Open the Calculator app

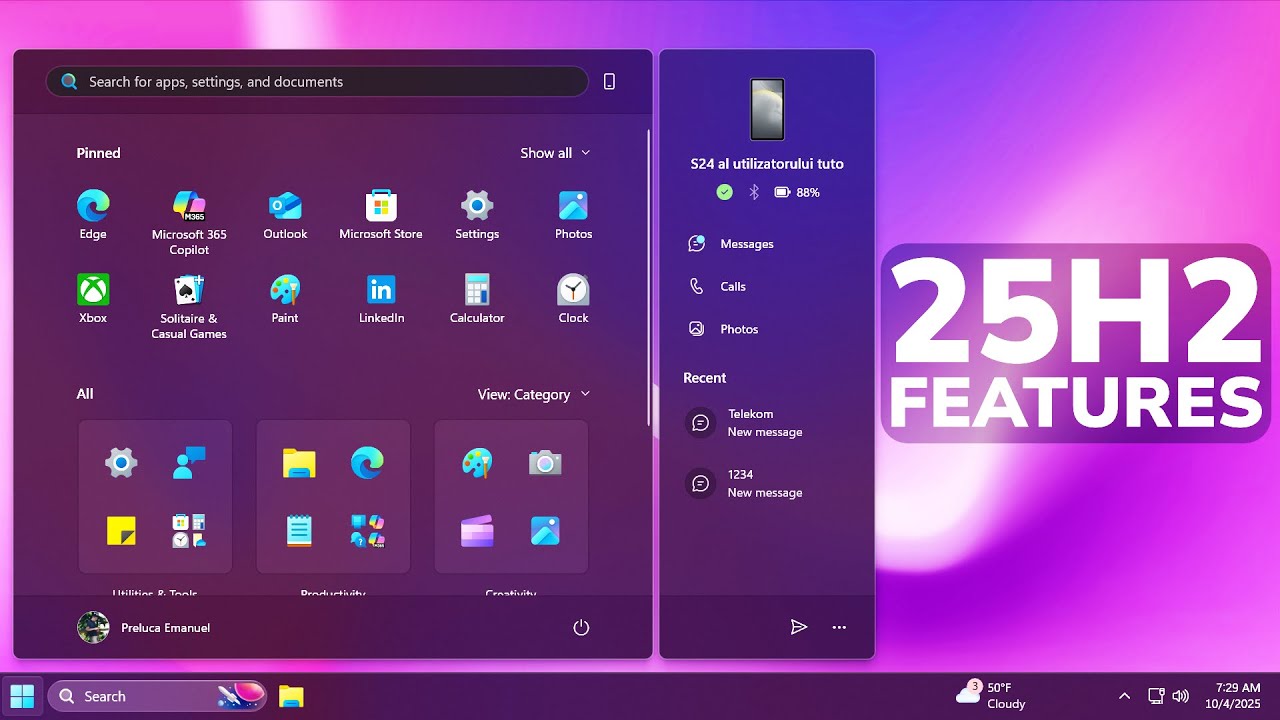pos(477,299)
